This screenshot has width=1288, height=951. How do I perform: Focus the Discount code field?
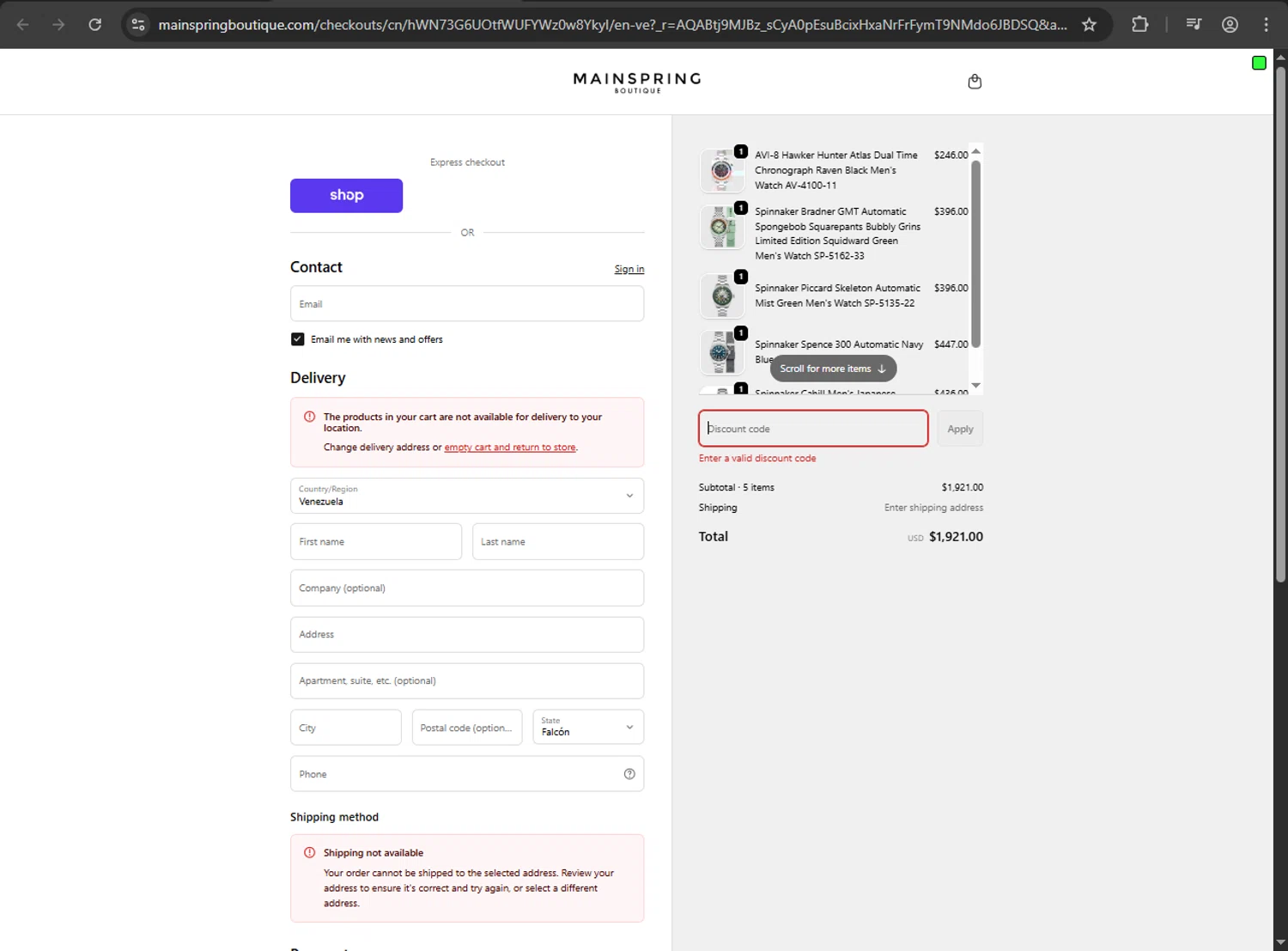coord(813,429)
